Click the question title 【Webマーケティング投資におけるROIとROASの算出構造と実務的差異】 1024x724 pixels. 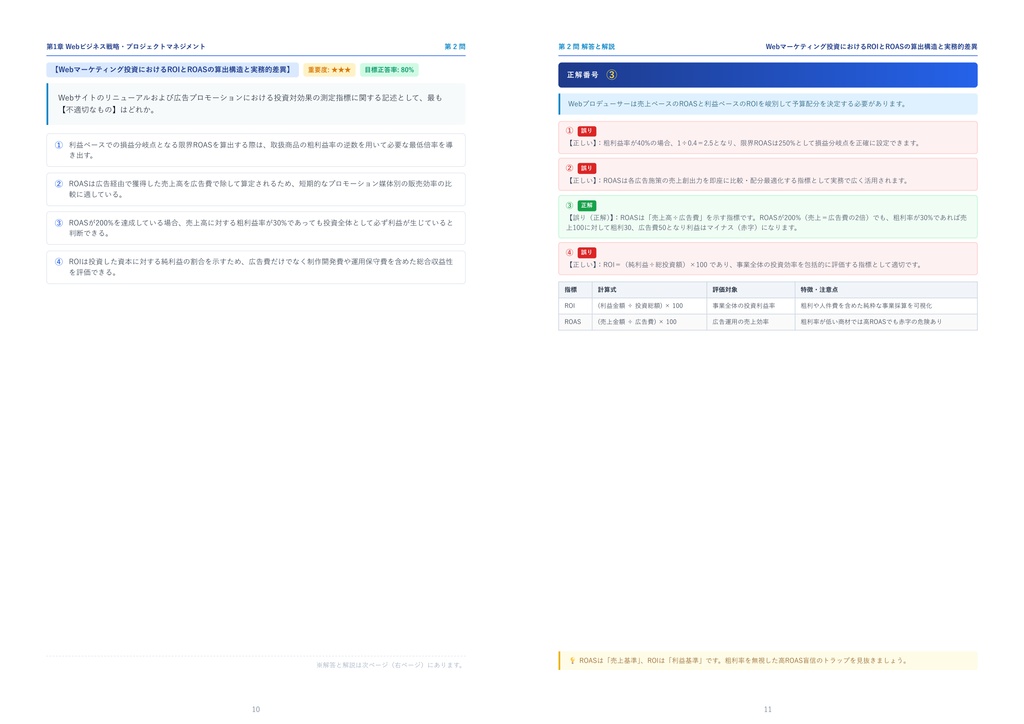coord(172,70)
